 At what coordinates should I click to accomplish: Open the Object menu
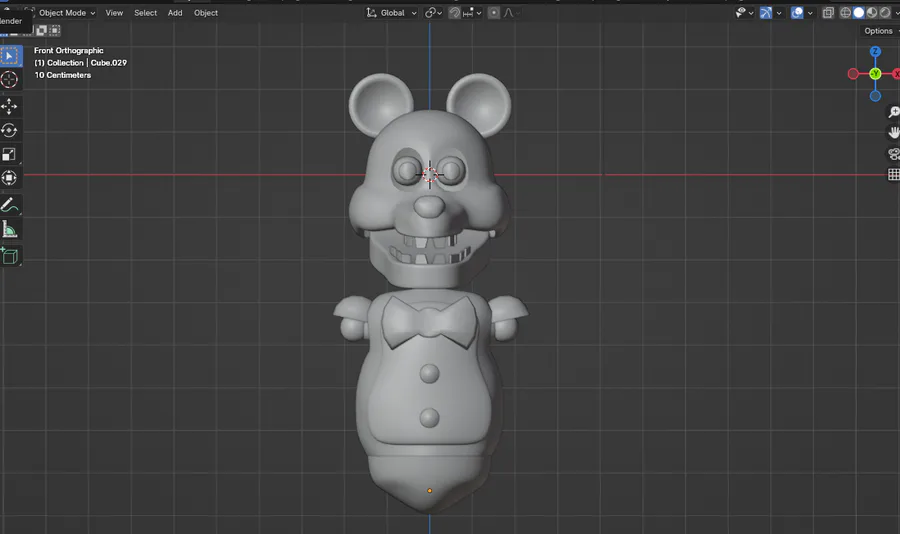tap(205, 13)
